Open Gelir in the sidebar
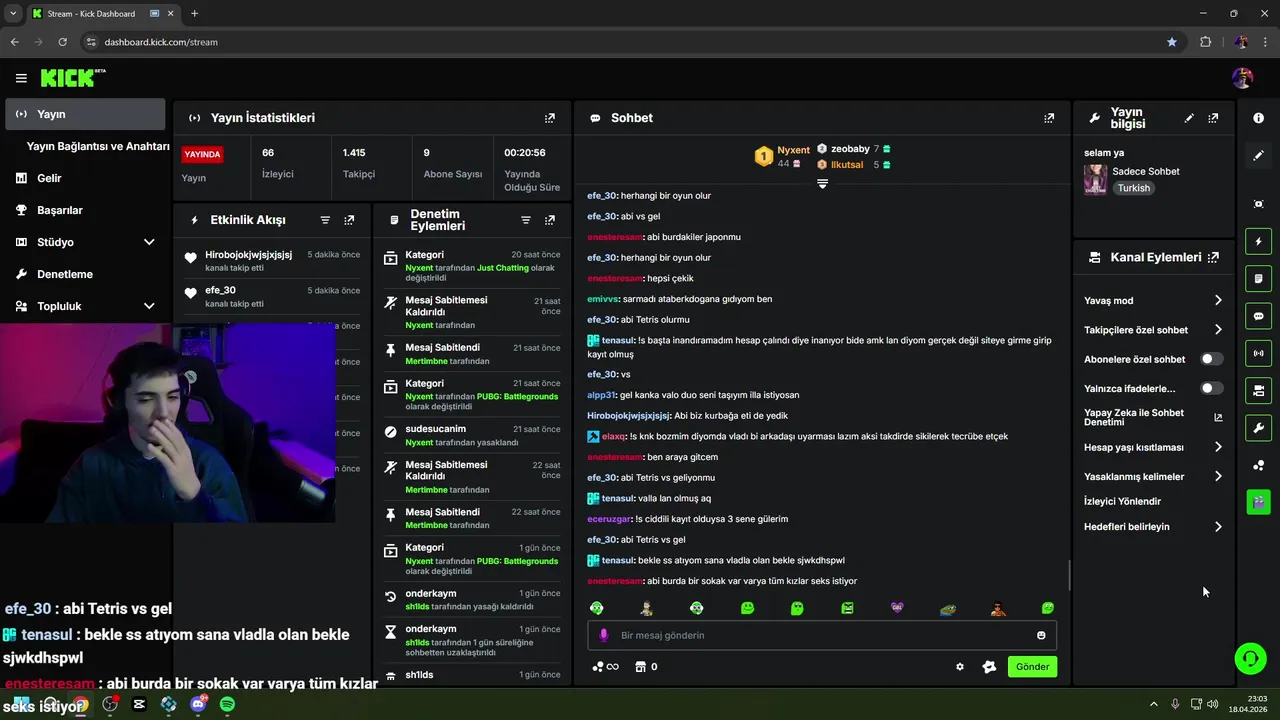 (x=85, y=178)
